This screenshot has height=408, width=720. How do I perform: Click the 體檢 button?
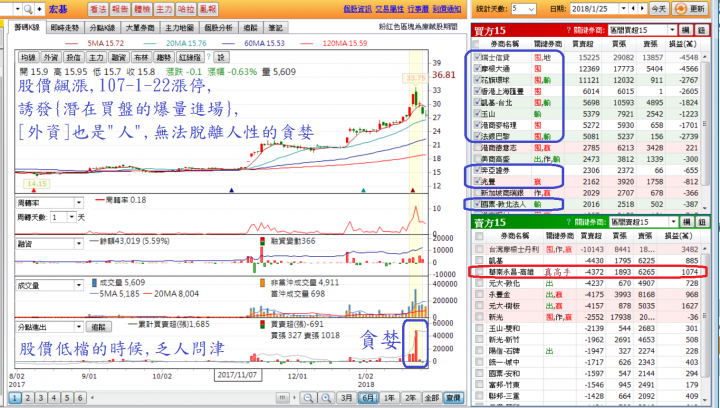[142, 9]
